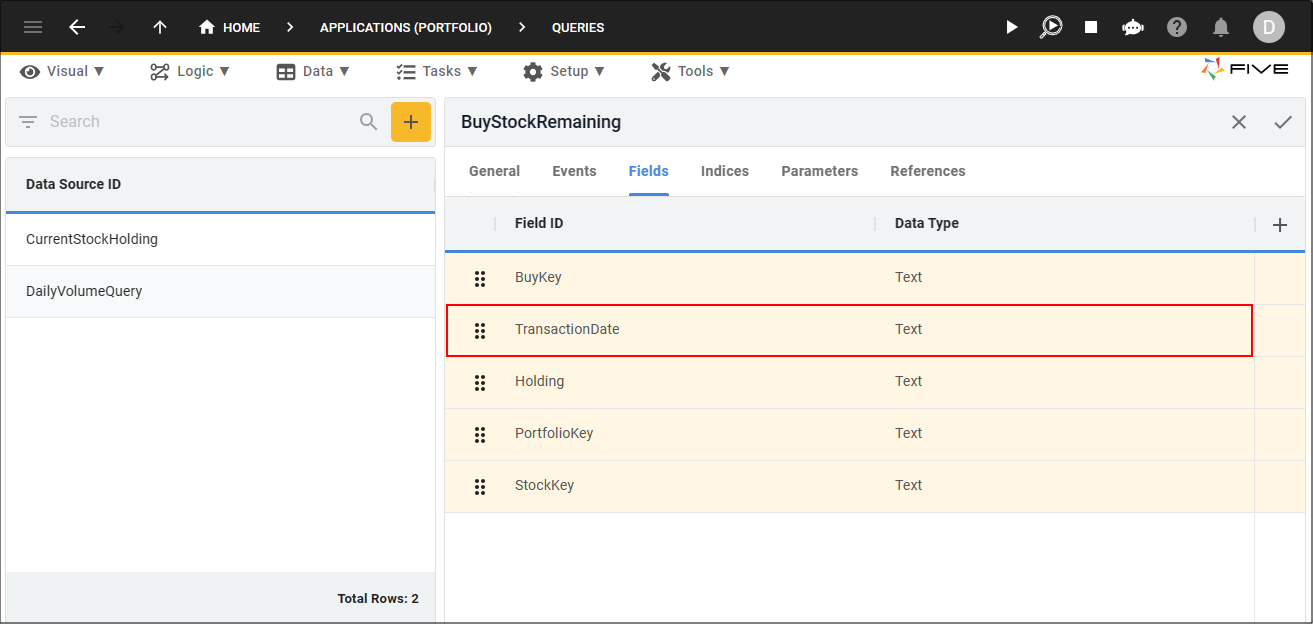
Task: Switch to the Indices tab
Action: pyautogui.click(x=725, y=171)
